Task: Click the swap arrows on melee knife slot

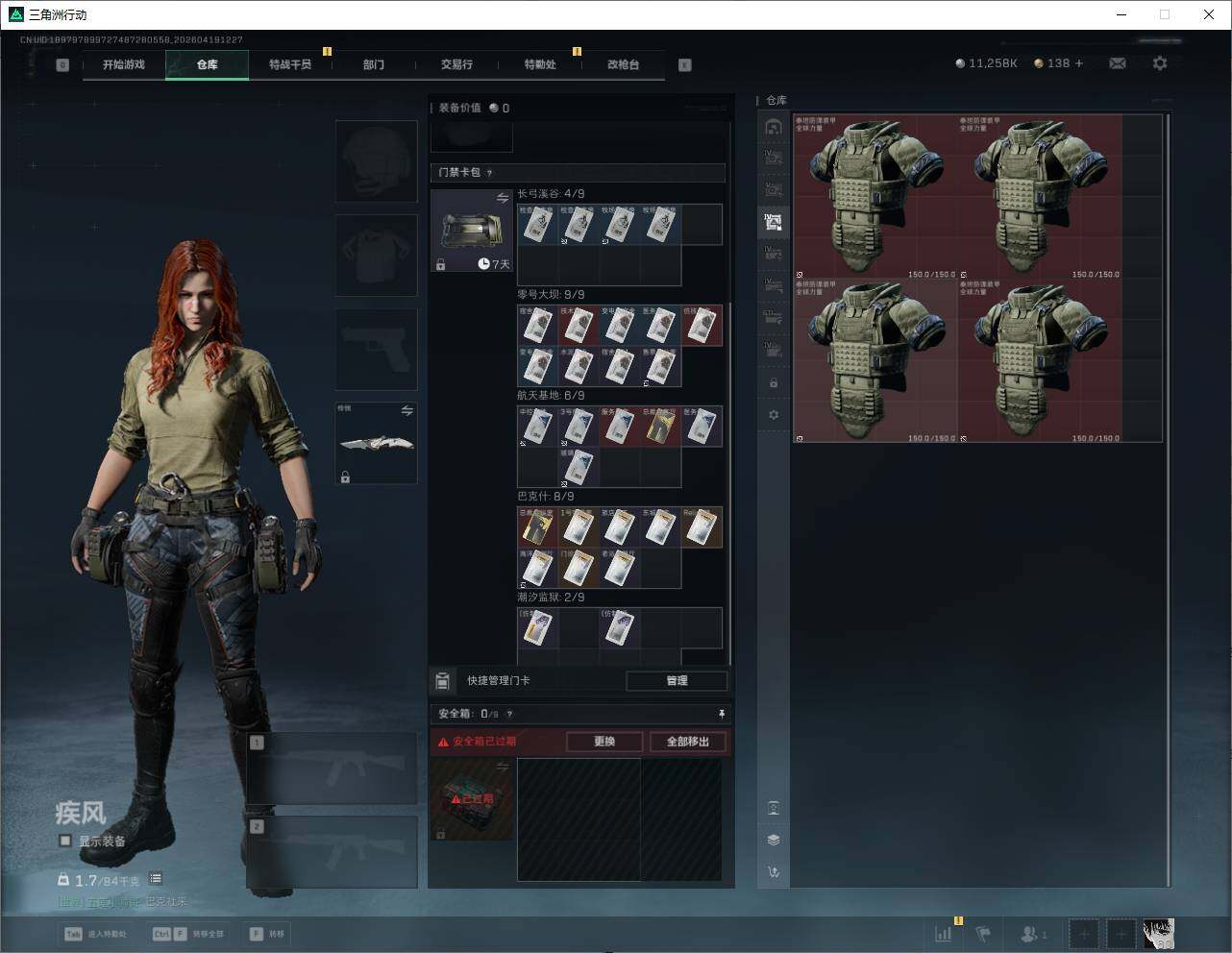Action: [407, 411]
